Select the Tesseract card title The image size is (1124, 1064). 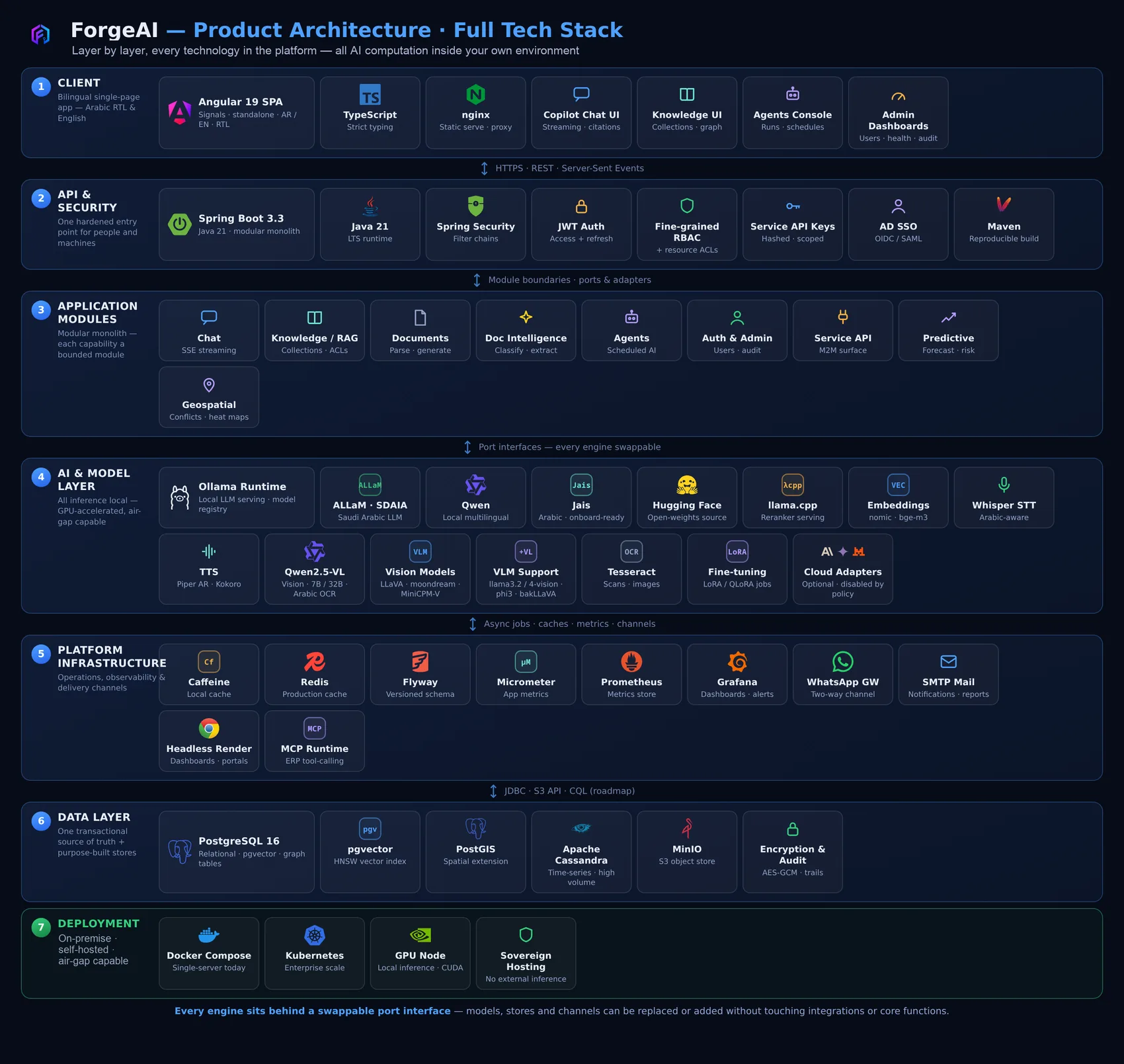631,572
